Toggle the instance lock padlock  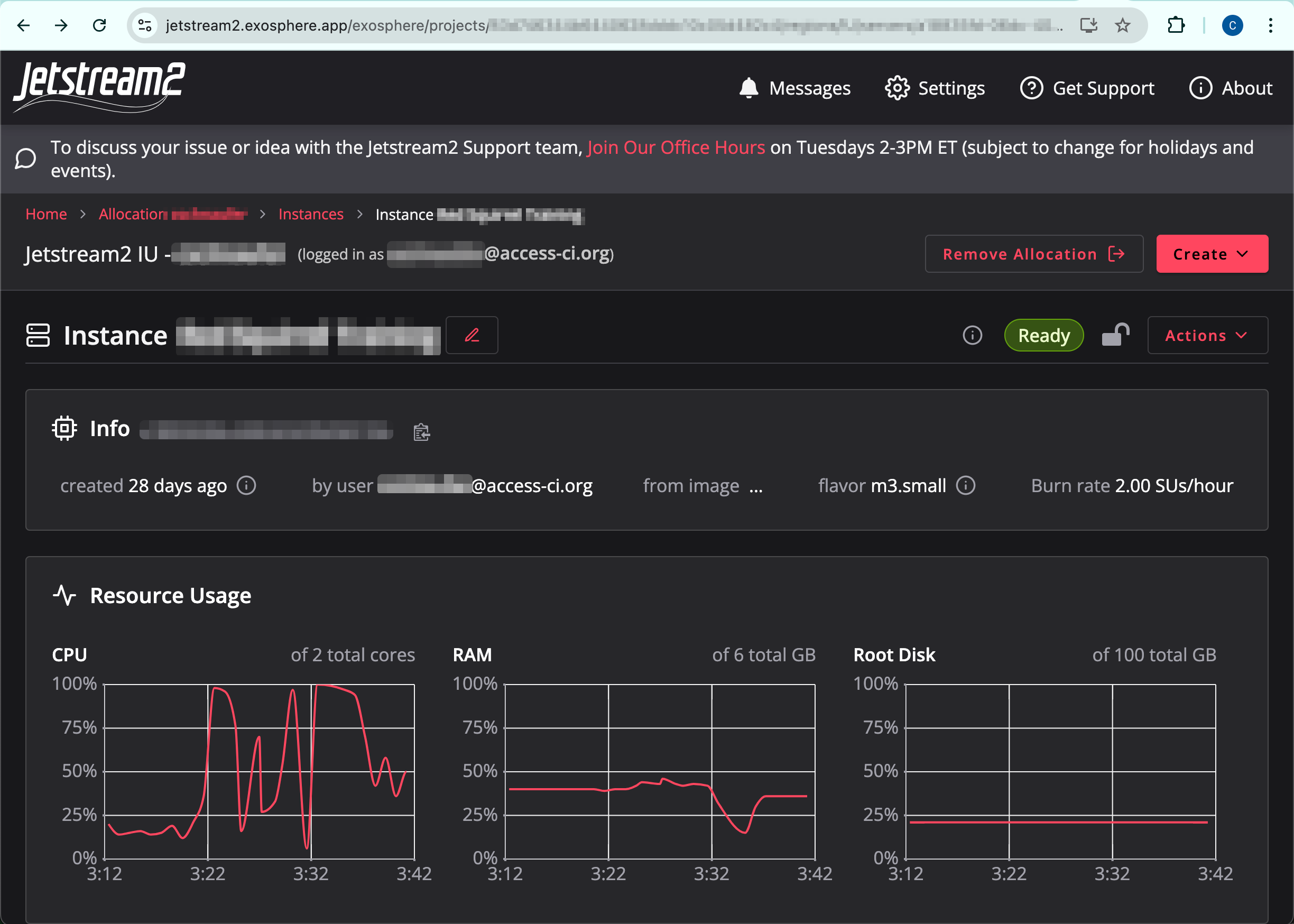1115,335
